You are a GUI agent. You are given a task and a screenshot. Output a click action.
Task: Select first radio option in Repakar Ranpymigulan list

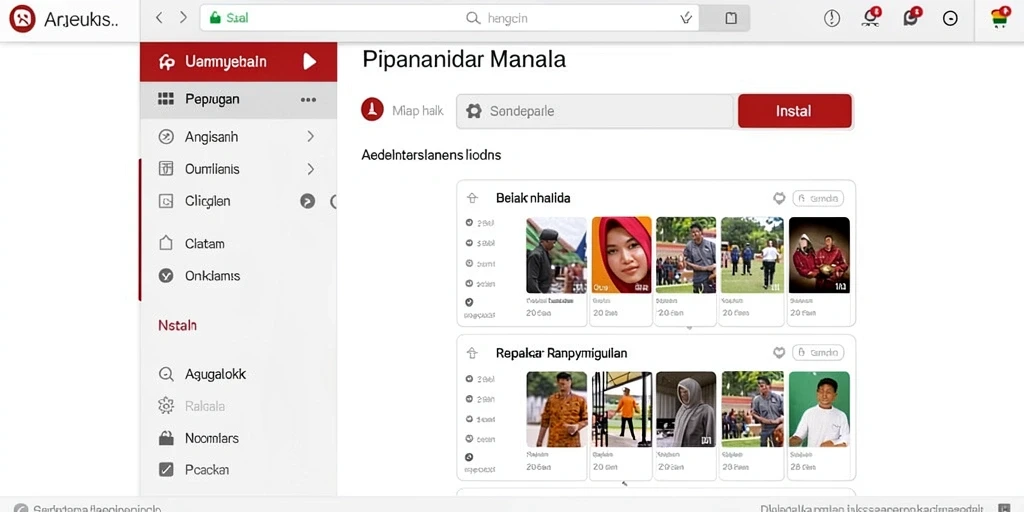point(469,378)
